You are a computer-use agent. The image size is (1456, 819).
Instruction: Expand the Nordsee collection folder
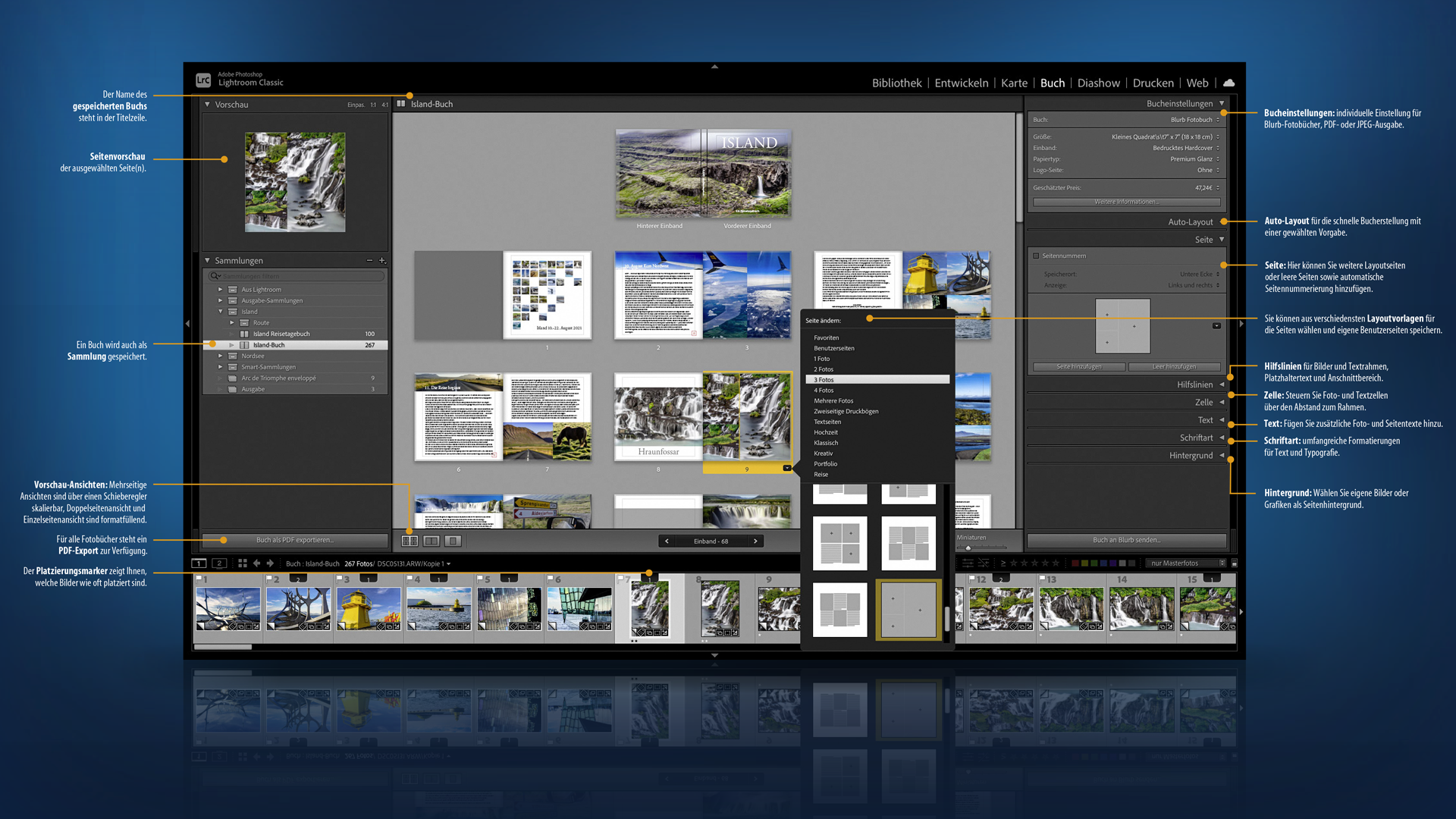point(221,356)
